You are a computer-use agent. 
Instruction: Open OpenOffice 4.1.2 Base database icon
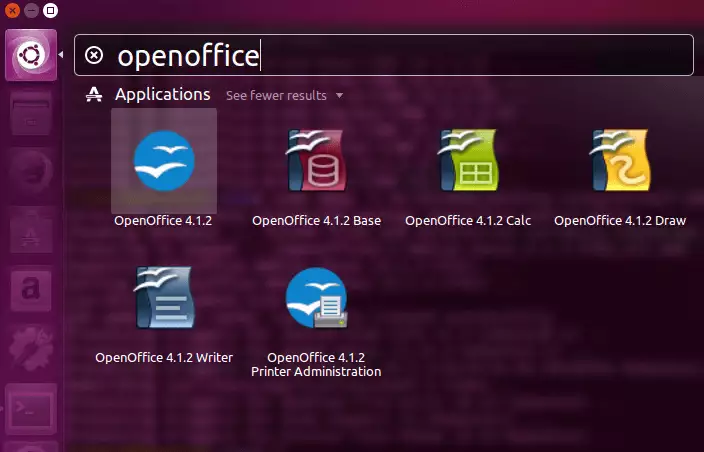tap(317, 161)
